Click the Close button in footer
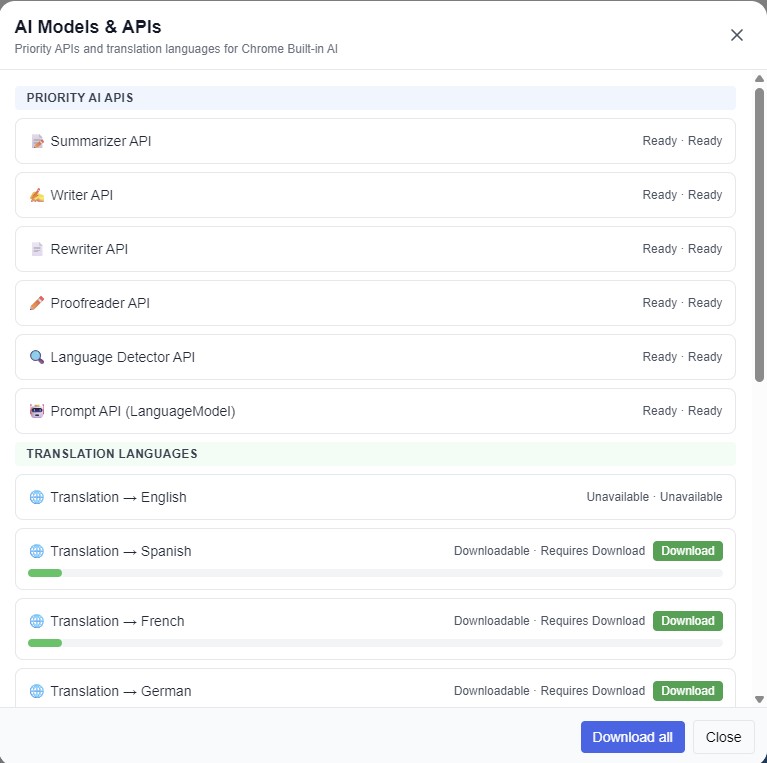This screenshot has width=767, height=763. point(723,737)
